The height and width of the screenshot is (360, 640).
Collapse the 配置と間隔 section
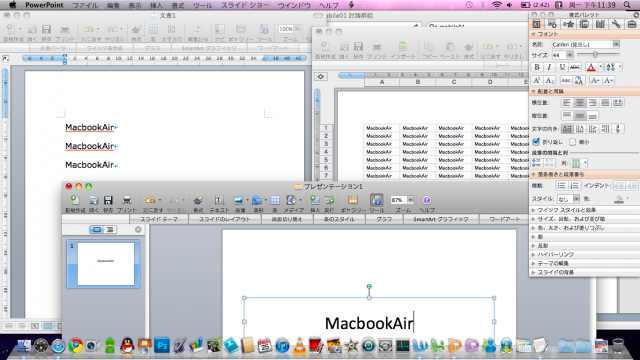point(533,91)
